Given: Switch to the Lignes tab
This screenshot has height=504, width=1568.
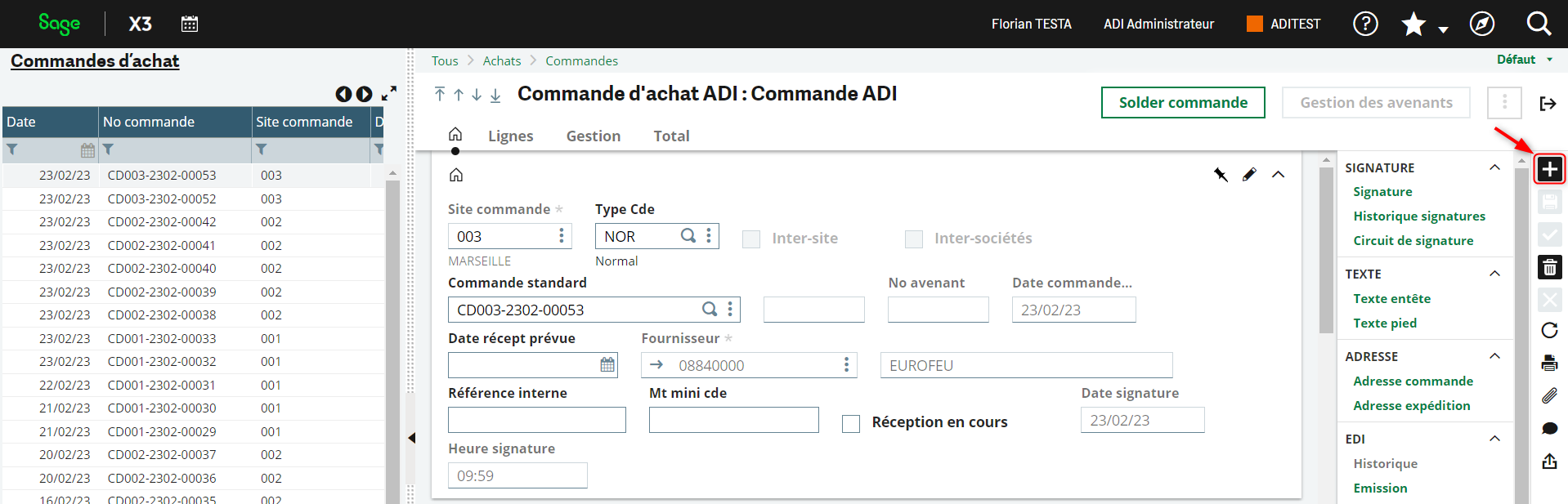Looking at the screenshot, I should click(x=510, y=136).
